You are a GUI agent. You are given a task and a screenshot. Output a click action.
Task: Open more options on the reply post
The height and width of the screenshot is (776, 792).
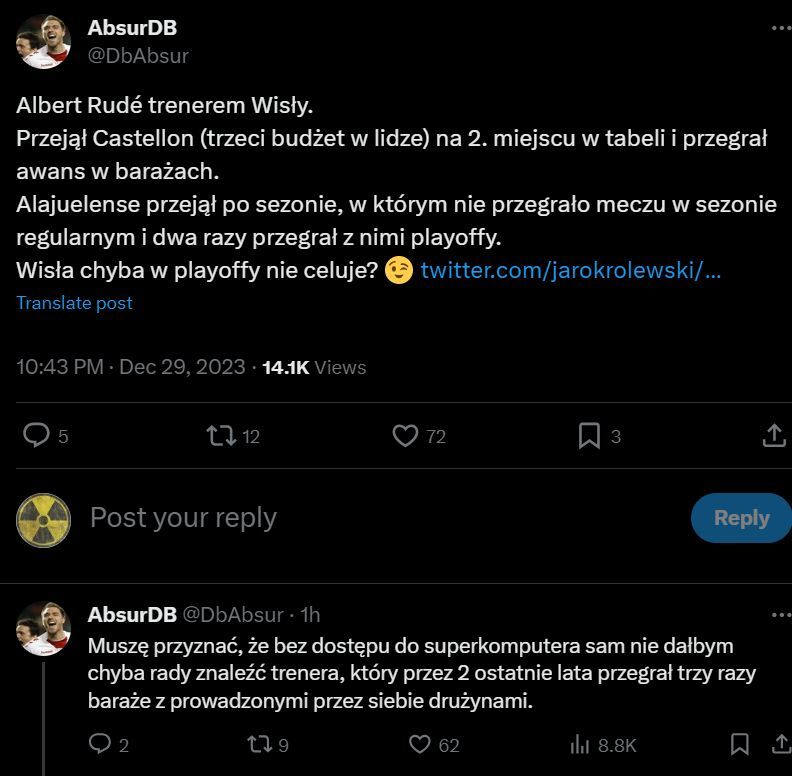point(780,614)
